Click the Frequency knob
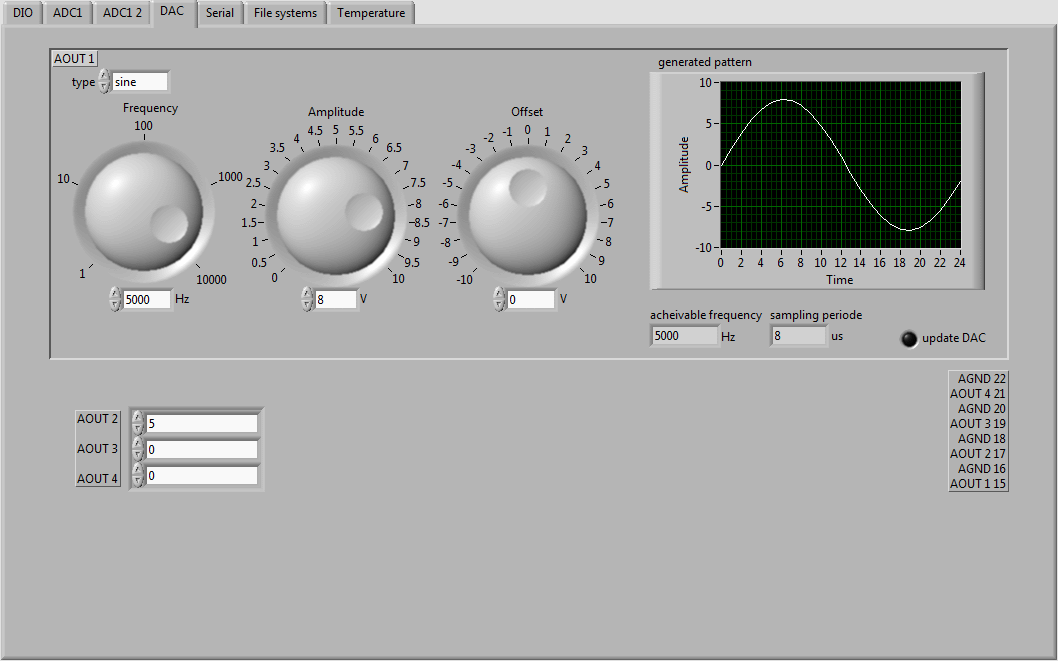This screenshot has height=661, width=1058. click(144, 211)
